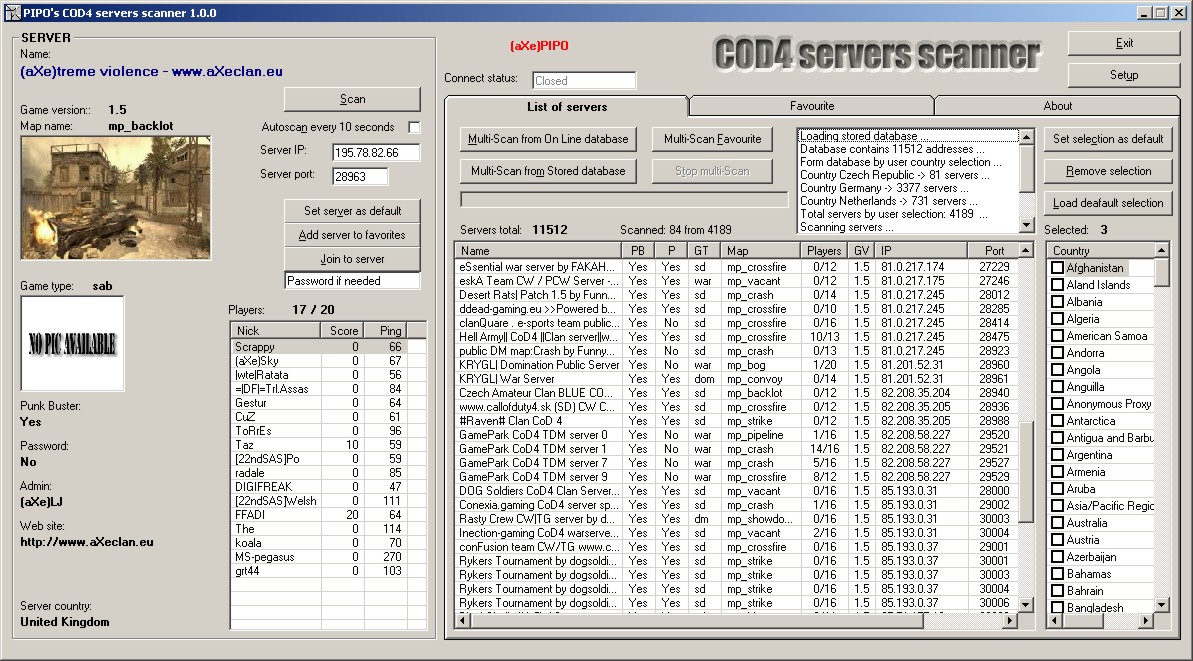
Task: Open the About tab
Action: pyautogui.click(x=1057, y=106)
